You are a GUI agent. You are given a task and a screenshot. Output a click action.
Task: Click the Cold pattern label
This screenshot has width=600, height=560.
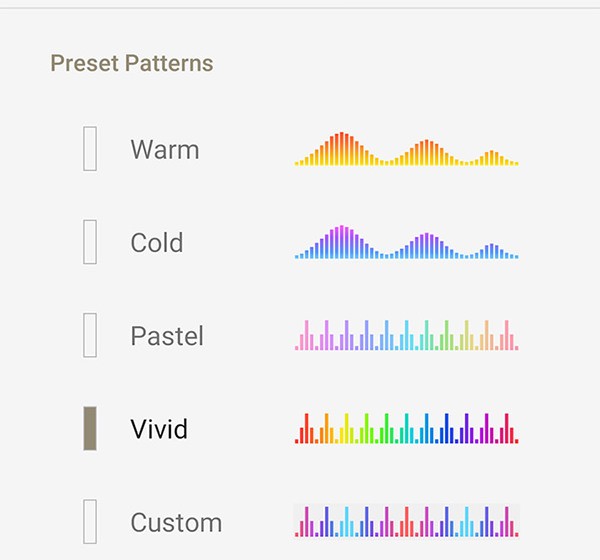(157, 243)
